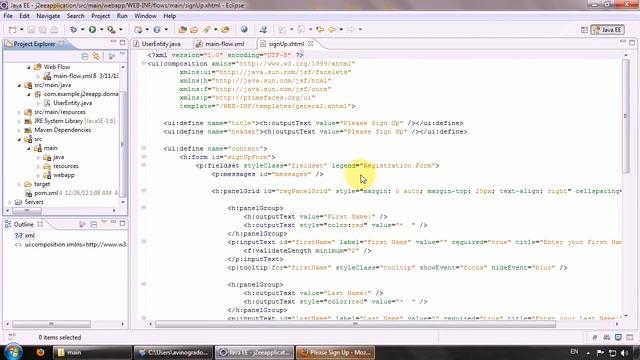Expand the Maven Dependencies node
This screenshot has width=640, height=360.
19,130
